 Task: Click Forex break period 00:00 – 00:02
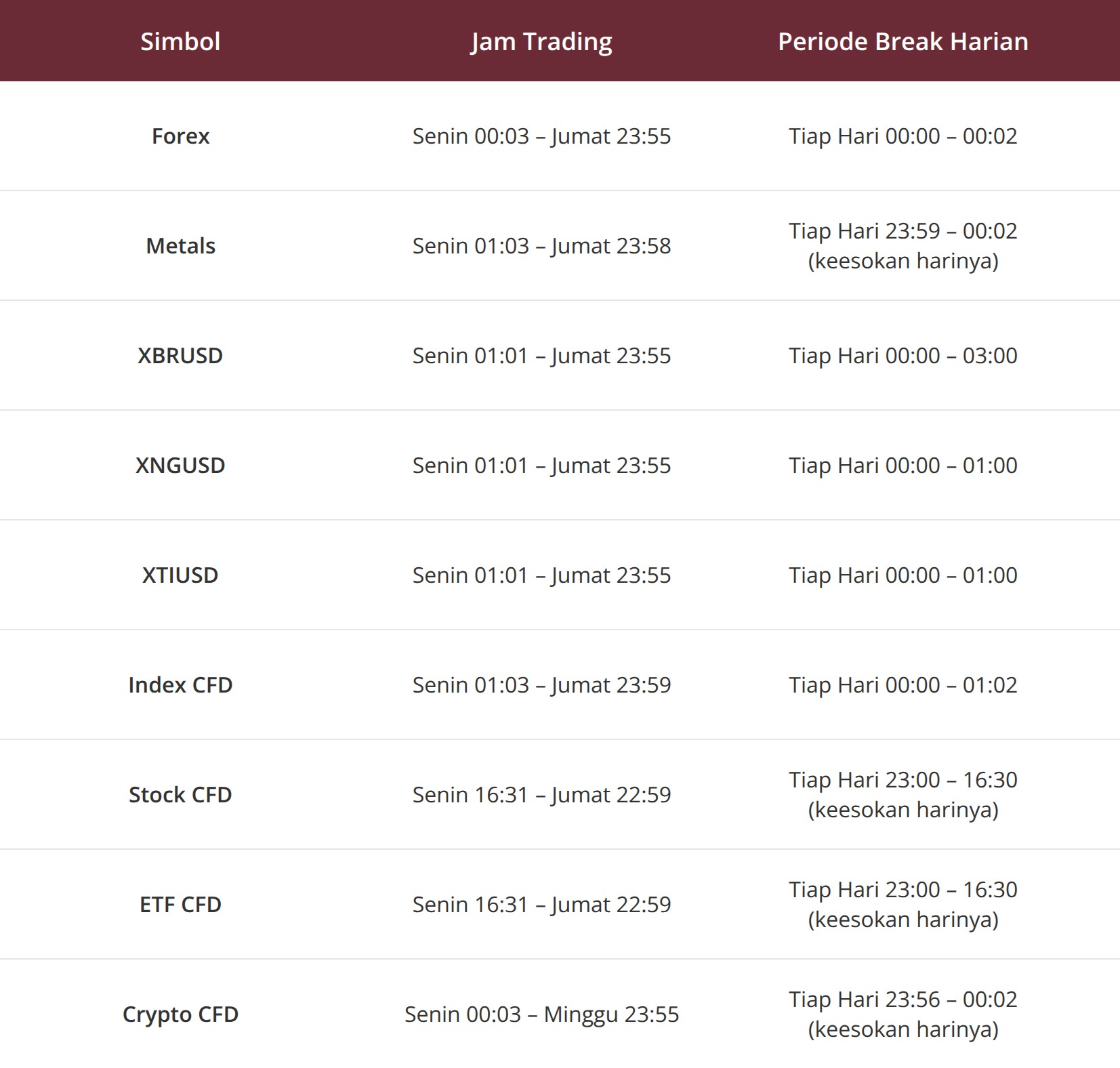[x=903, y=136]
